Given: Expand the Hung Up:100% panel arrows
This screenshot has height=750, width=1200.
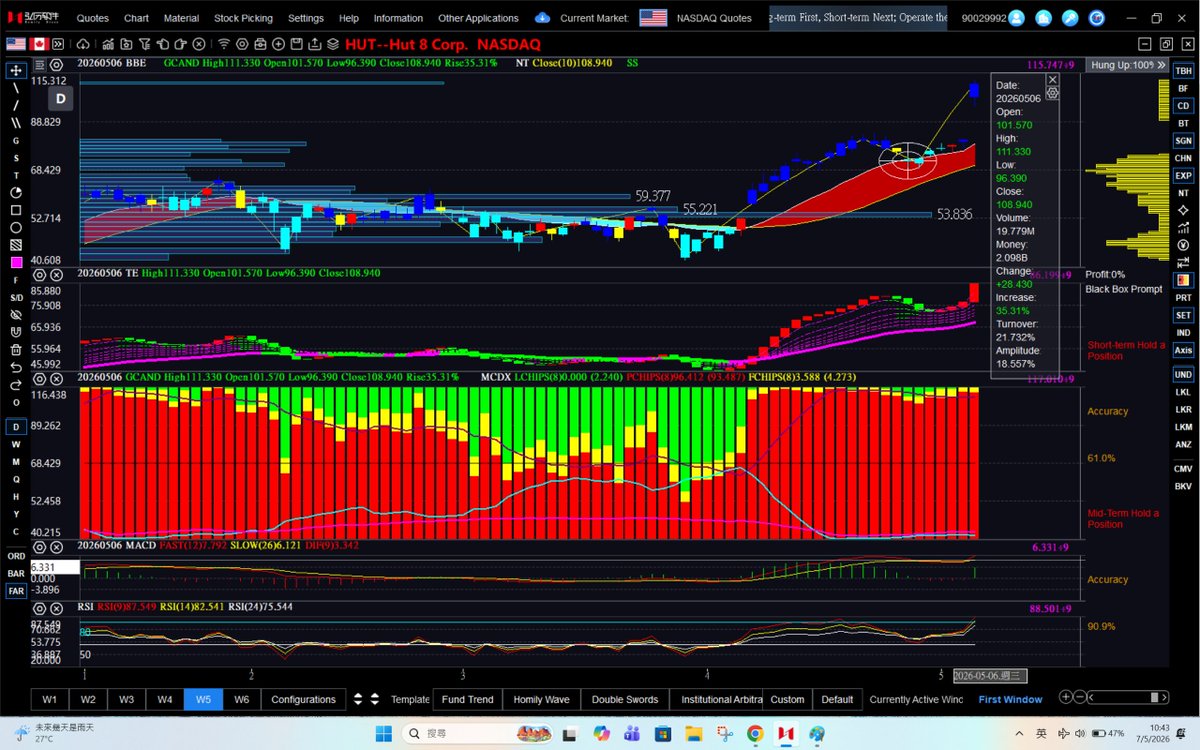Looking at the screenshot, I should point(1162,64).
